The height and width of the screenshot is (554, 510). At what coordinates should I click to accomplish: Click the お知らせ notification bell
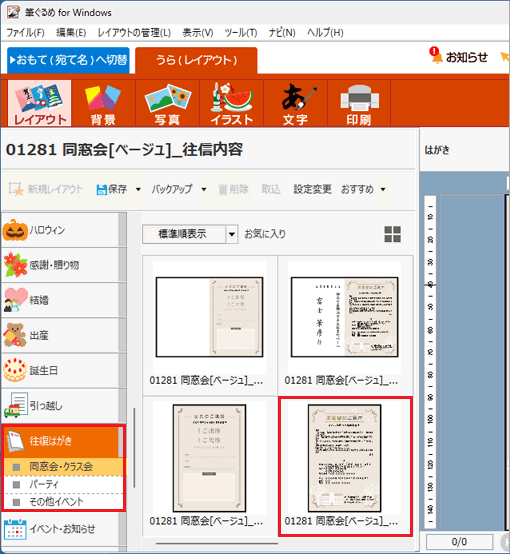[459, 57]
